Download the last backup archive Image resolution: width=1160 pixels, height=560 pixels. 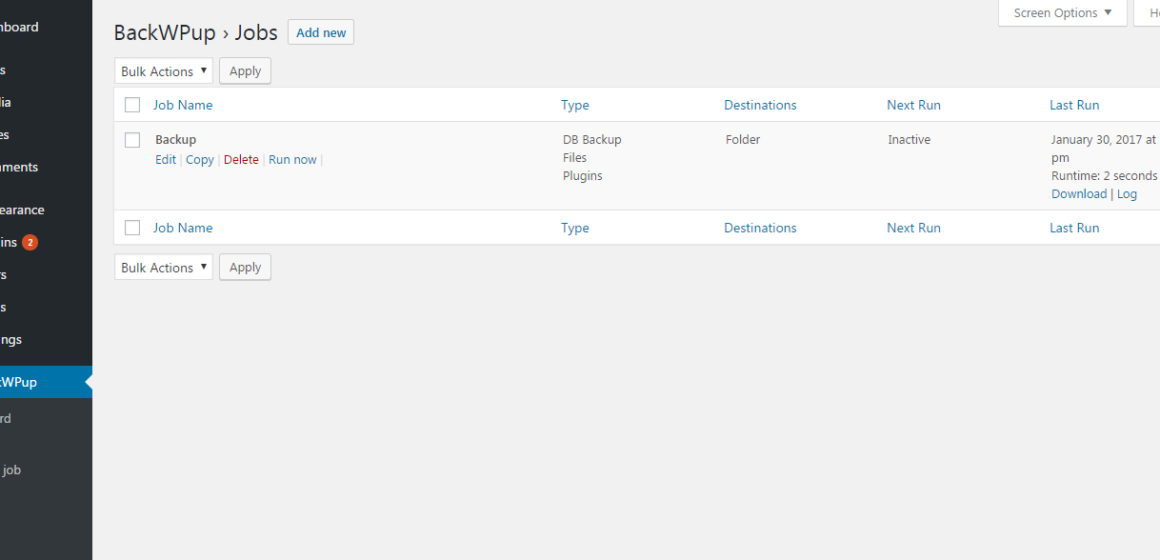pyautogui.click(x=1079, y=194)
